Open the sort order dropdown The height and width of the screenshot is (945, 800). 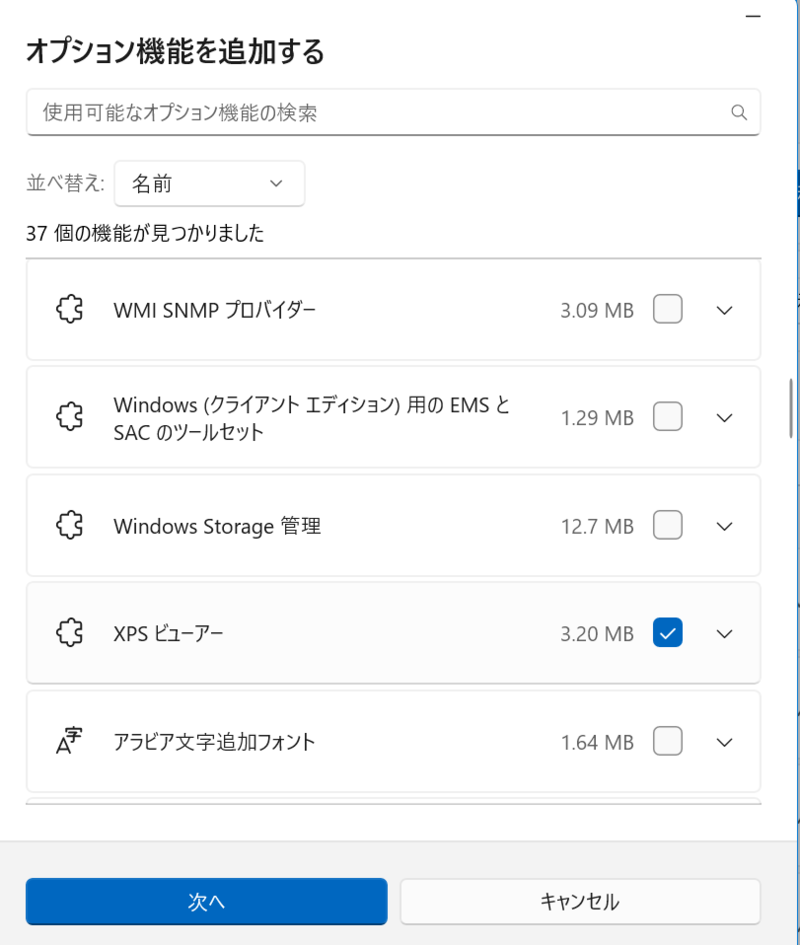point(209,184)
